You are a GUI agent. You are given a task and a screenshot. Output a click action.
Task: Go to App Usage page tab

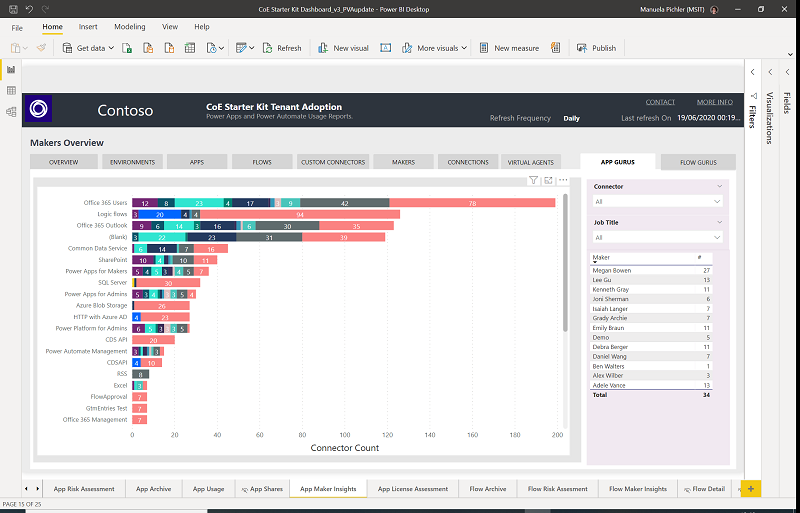208,488
